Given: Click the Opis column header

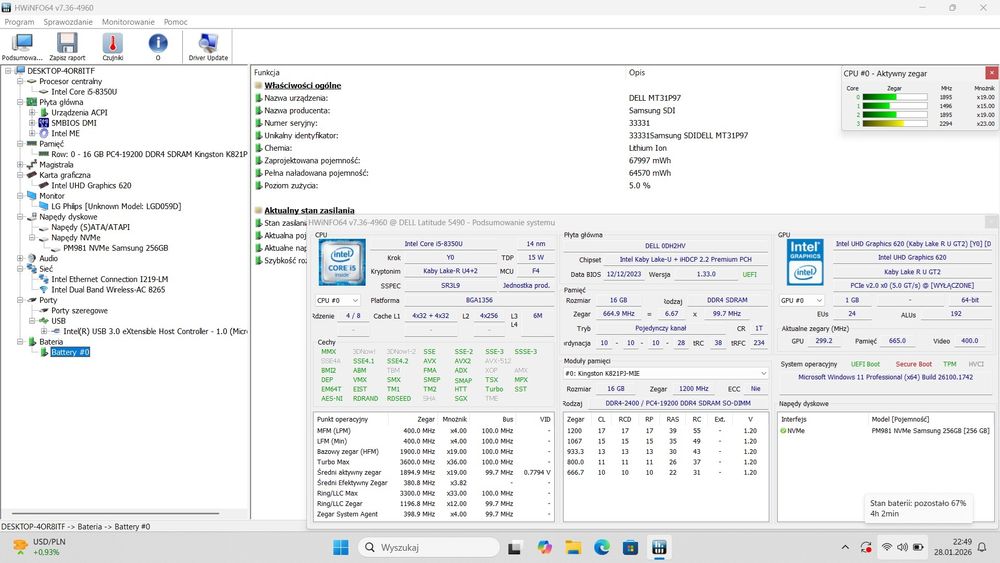Looking at the screenshot, I should [x=636, y=73].
